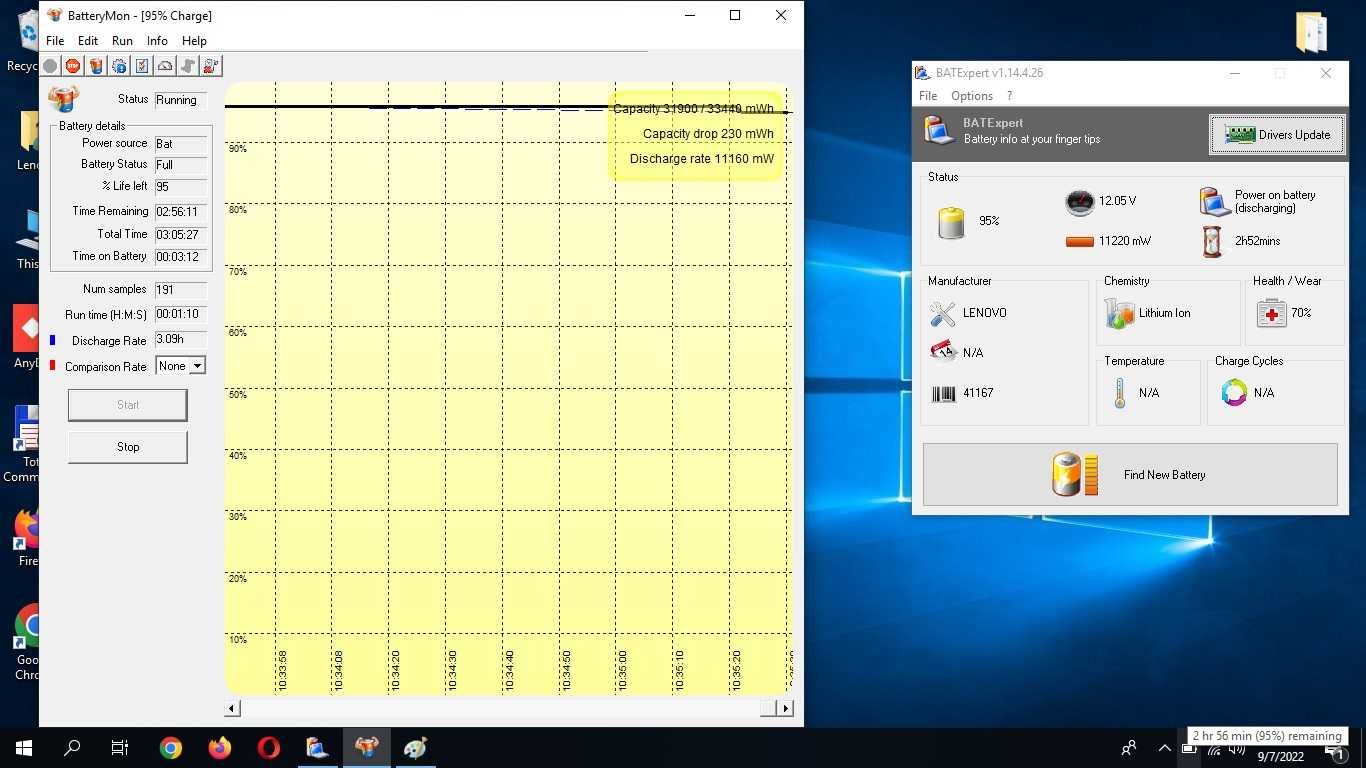The height and width of the screenshot is (768, 1366).
Task: Click the laptop power-on-battery icon
Action: coord(1215,201)
